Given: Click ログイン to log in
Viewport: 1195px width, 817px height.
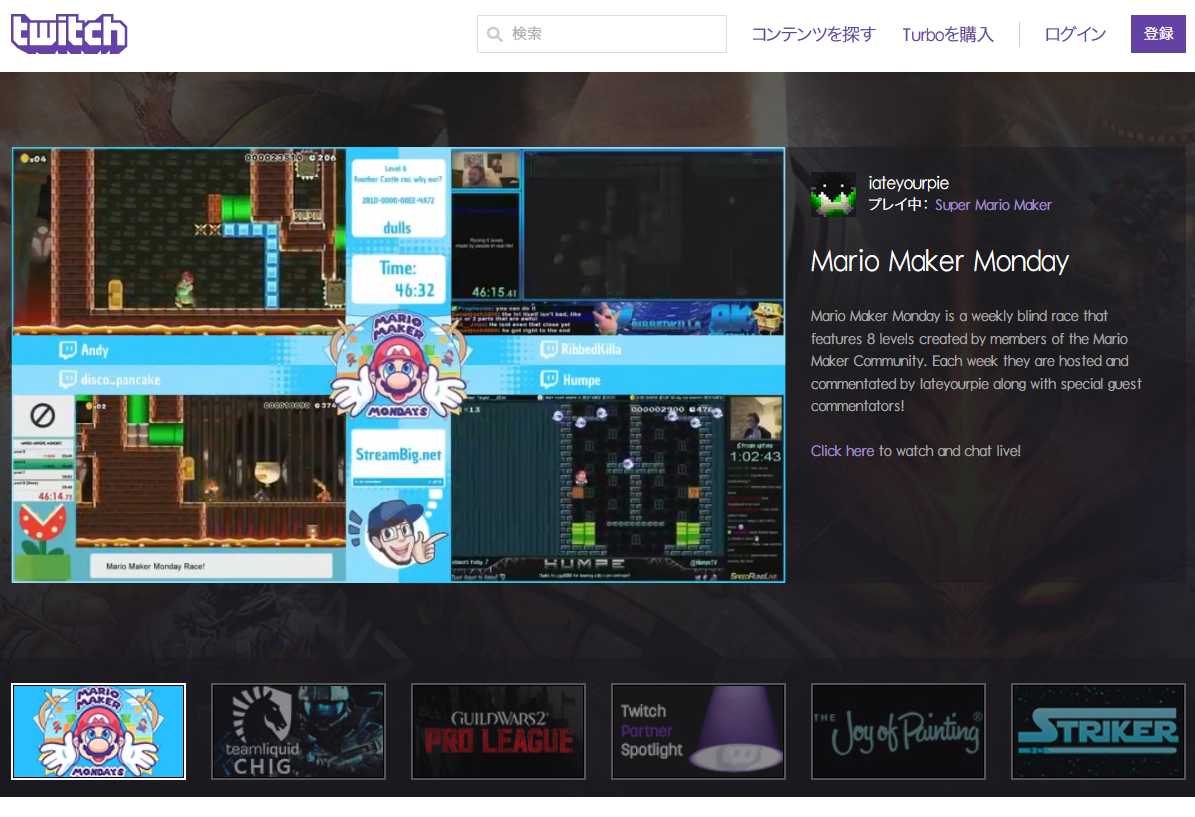Looking at the screenshot, I should [1075, 34].
